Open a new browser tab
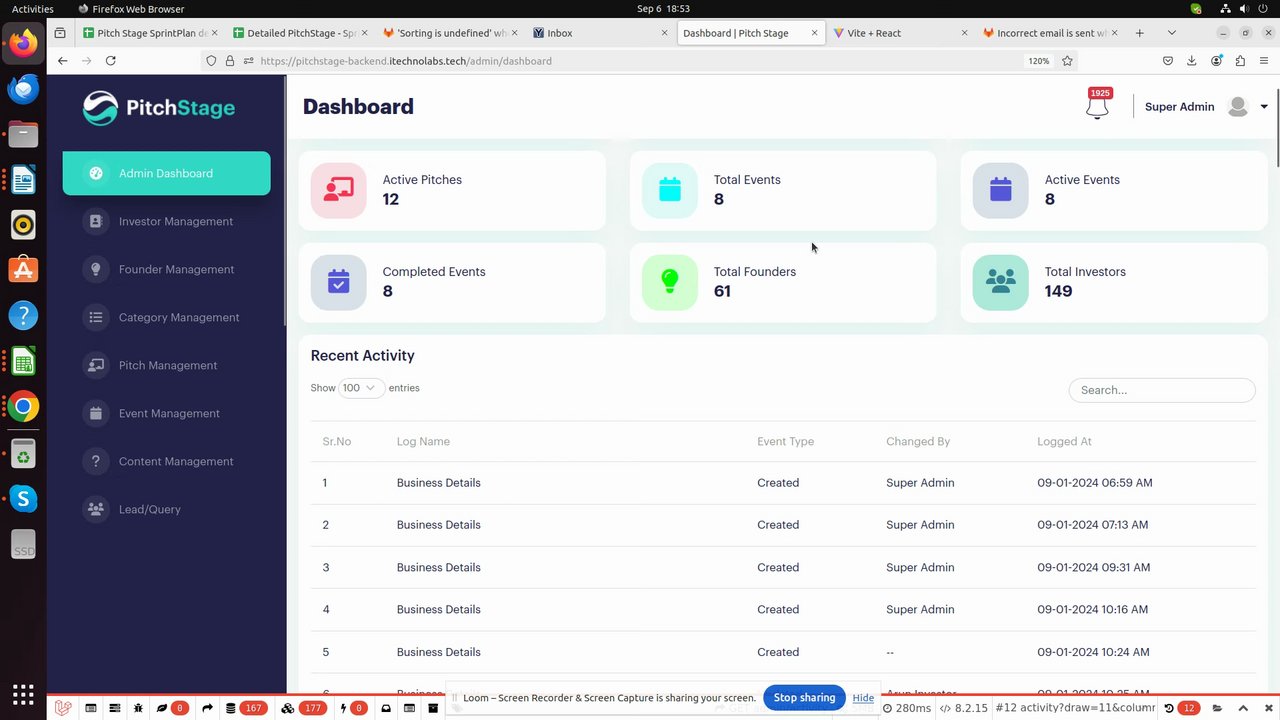This screenshot has width=1280, height=720. (1139, 33)
